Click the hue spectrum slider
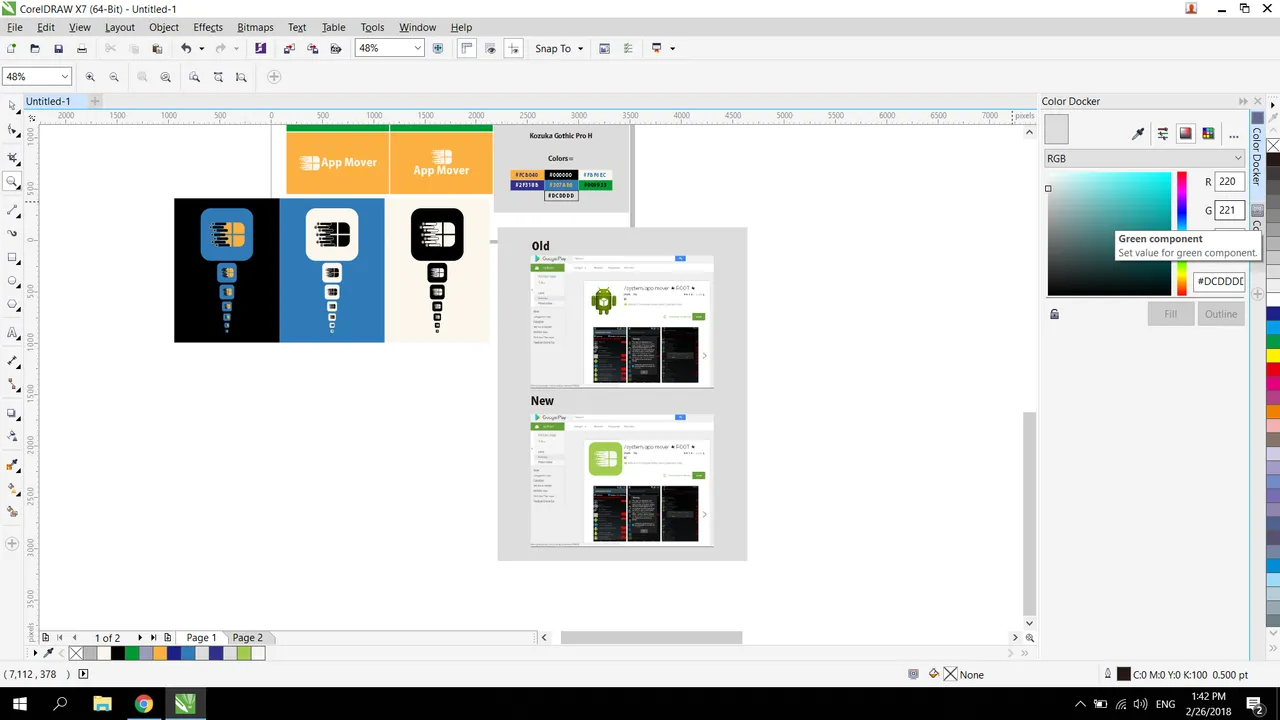Screen dimensions: 1280x720 tap(1181, 234)
